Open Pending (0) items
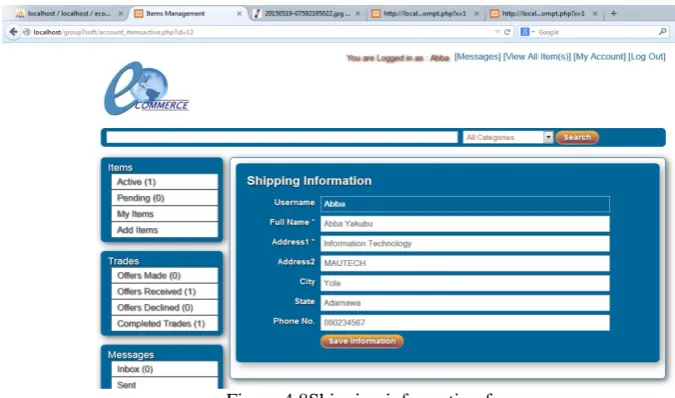This screenshot has width=675, height=398. pyautogui.click(x=164, y=198)
